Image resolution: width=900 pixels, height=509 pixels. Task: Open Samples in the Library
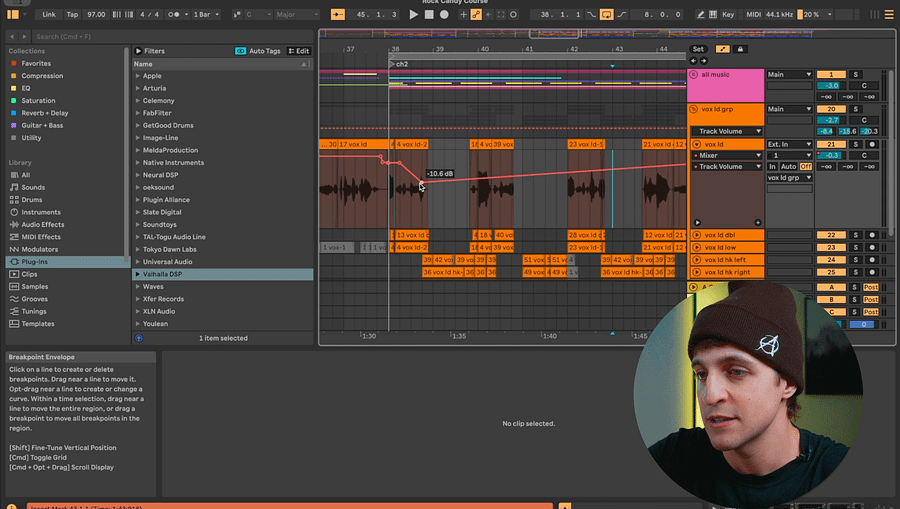pyautogui.click(x=34, y=286)
